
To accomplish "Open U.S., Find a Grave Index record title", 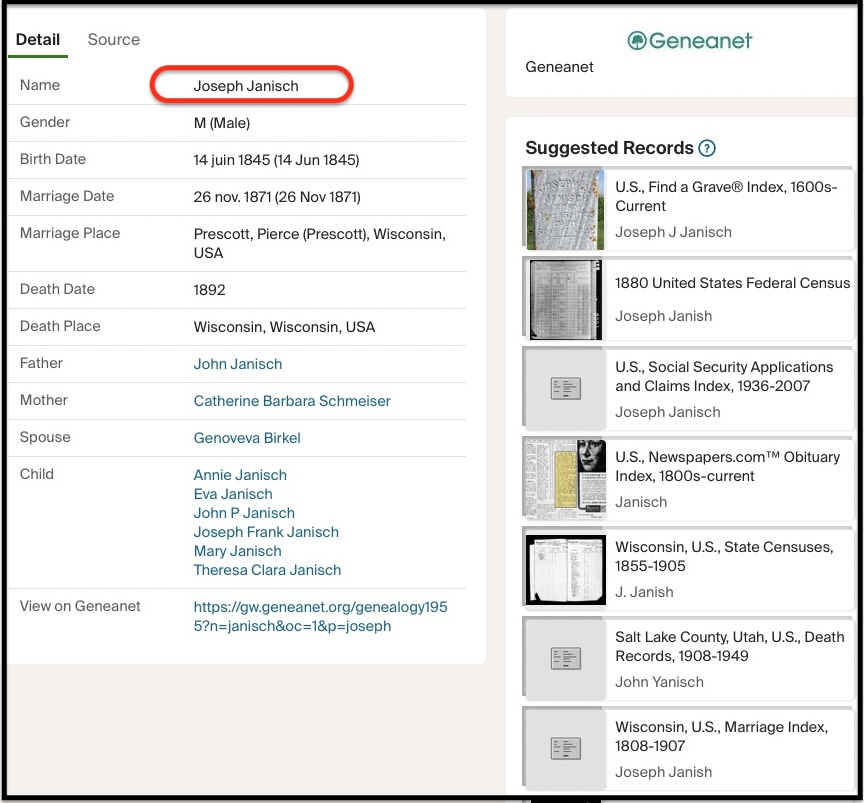I will click(x=726, y=197).
